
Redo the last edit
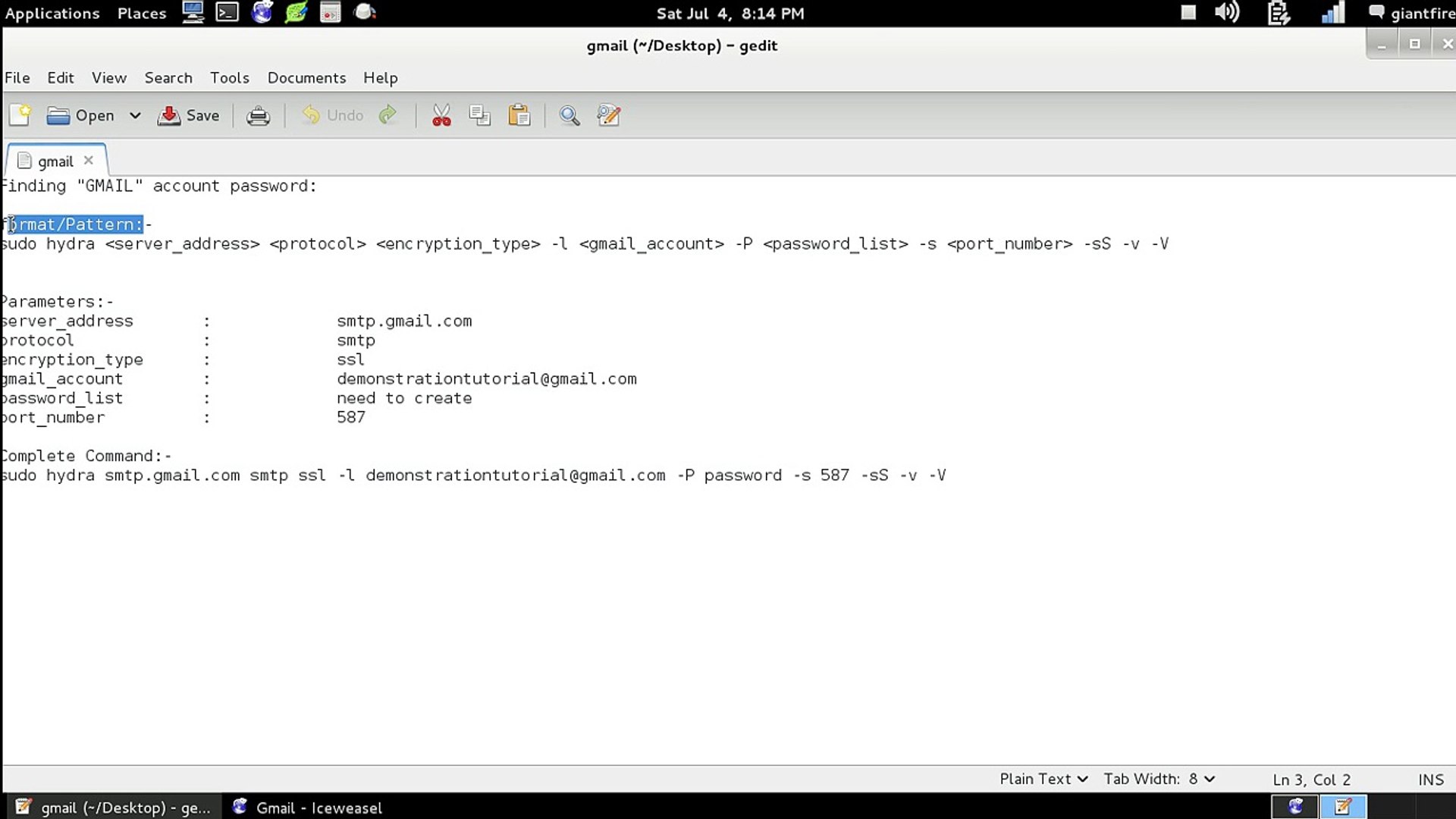click(388, 115)
